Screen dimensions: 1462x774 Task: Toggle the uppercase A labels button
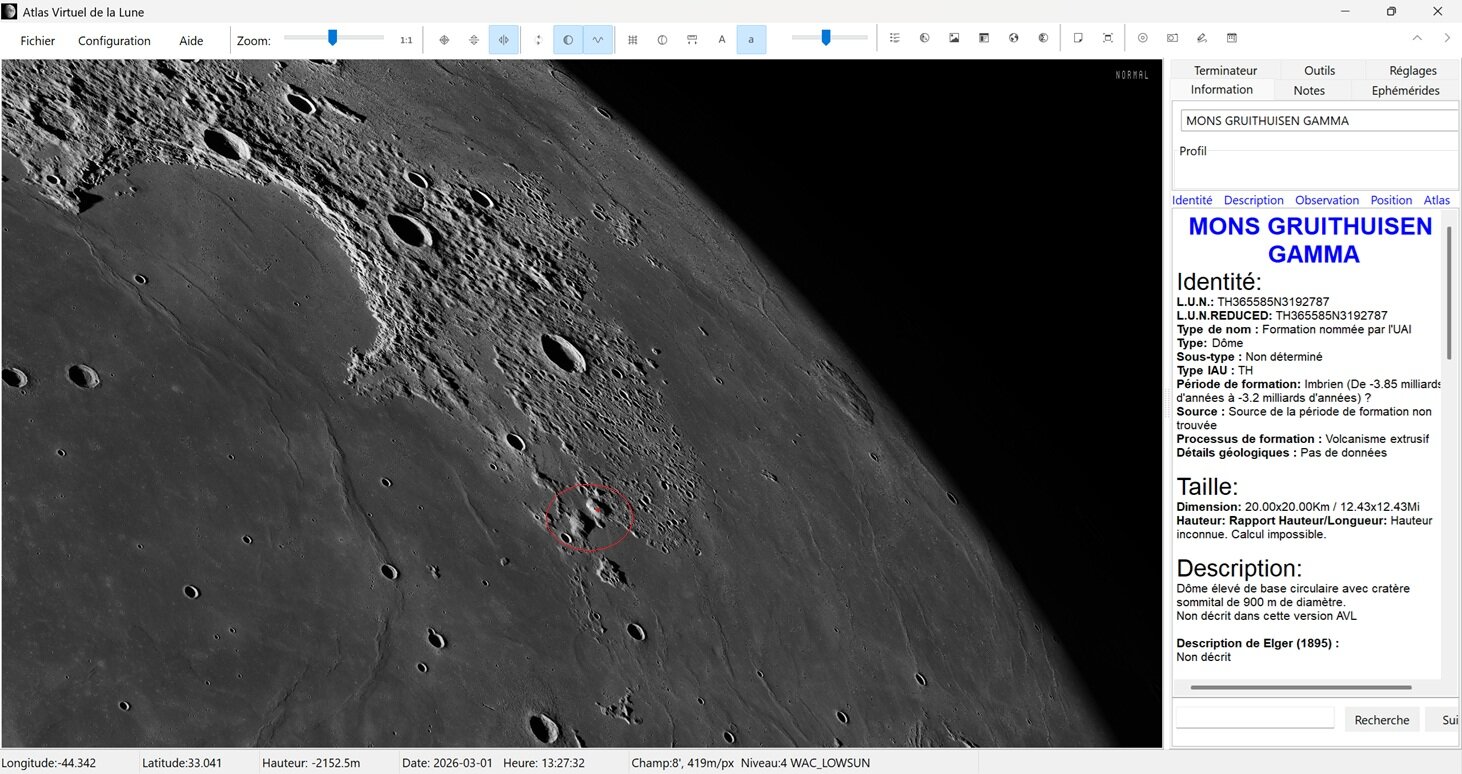click(722, 39)
